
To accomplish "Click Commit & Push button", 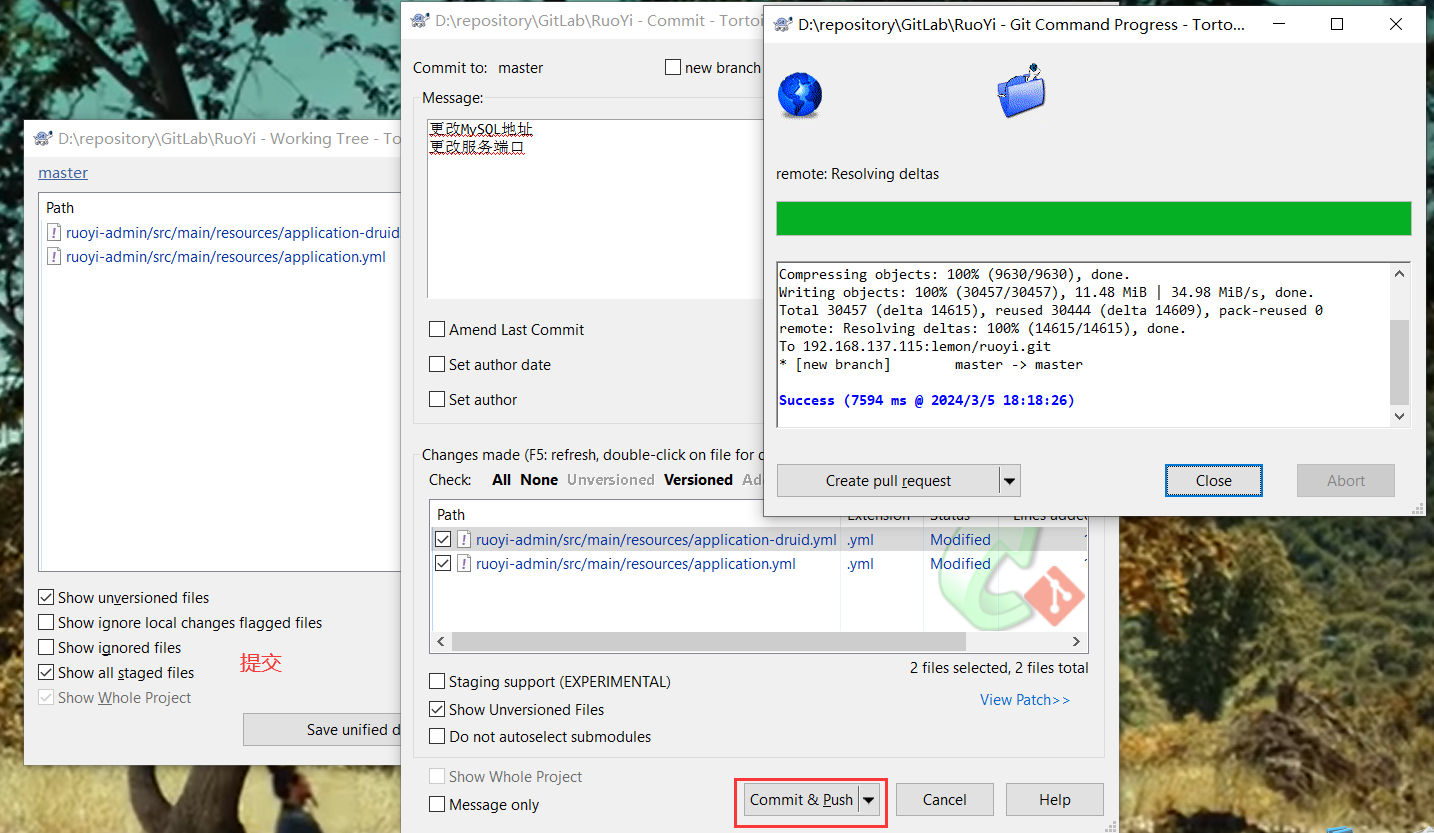I will pos(801,800).
